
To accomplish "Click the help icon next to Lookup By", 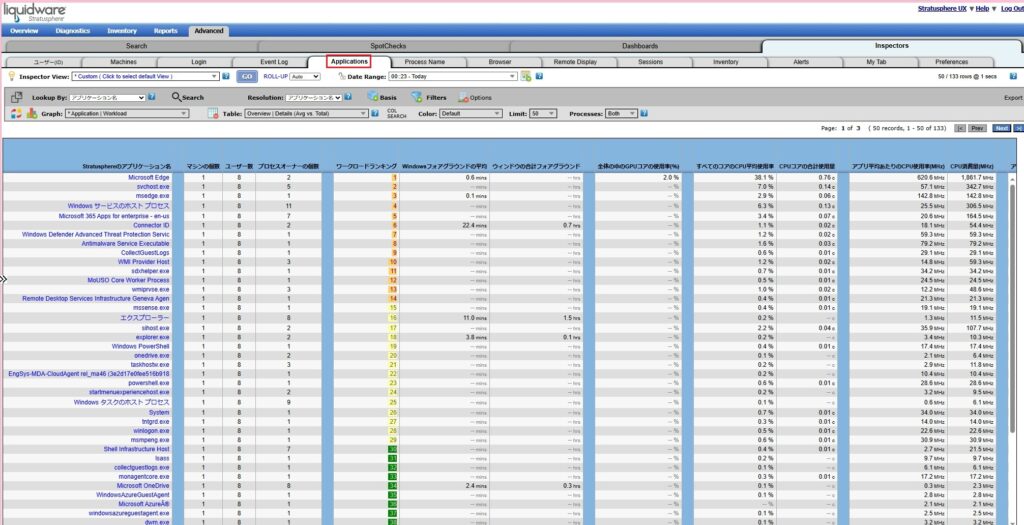I will pos(152,97).
